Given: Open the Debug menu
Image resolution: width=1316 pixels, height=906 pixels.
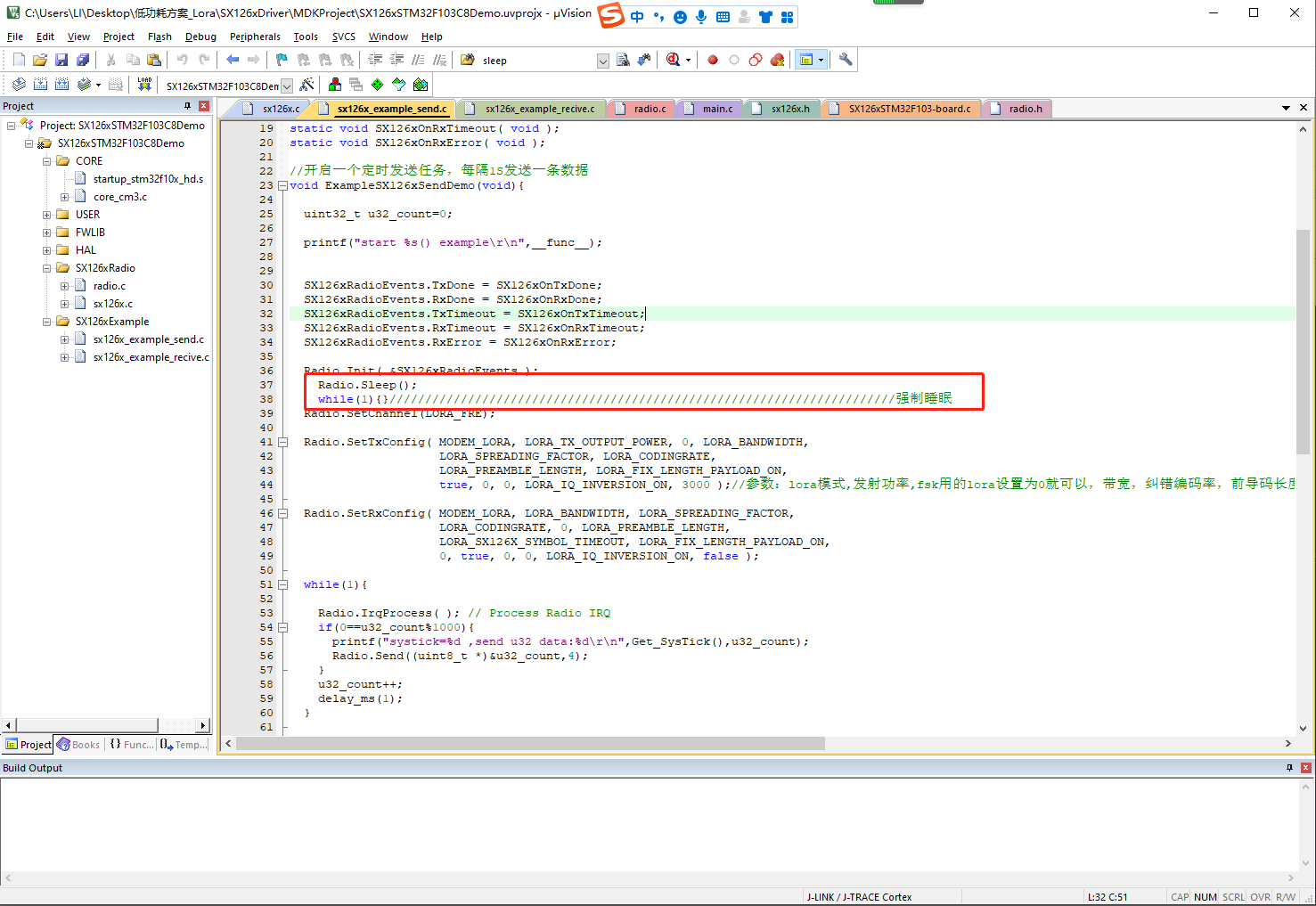Looking at the screenshot, I should [200, 37].
